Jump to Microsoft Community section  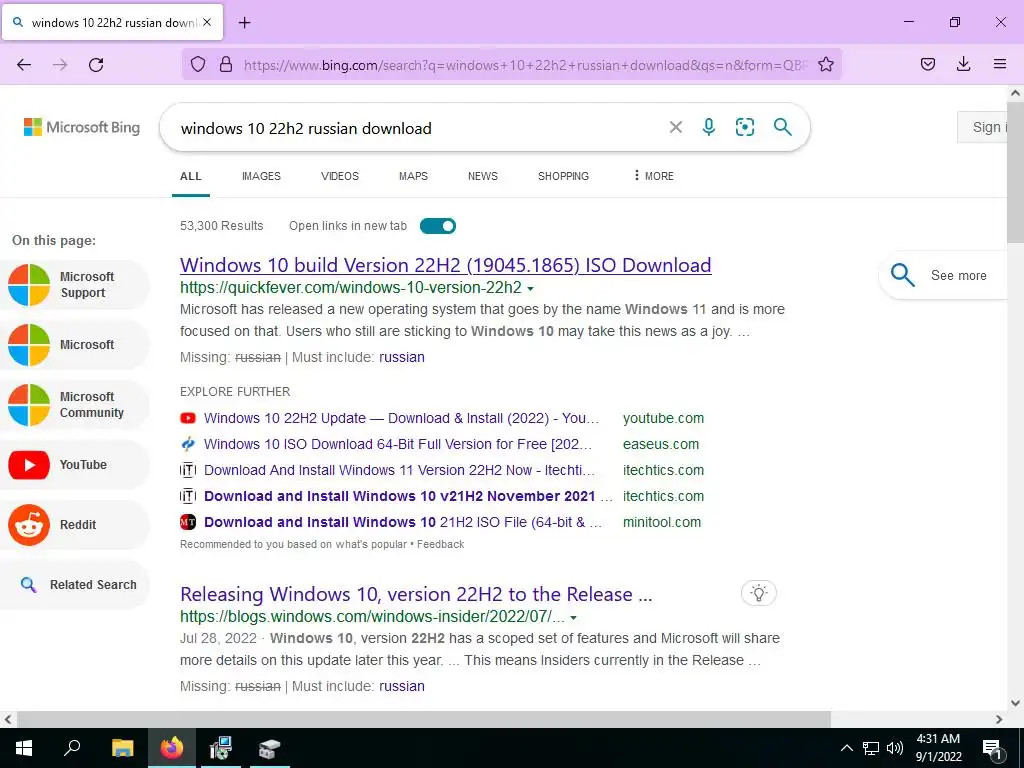pyautogui.click(x=75, y=405)
